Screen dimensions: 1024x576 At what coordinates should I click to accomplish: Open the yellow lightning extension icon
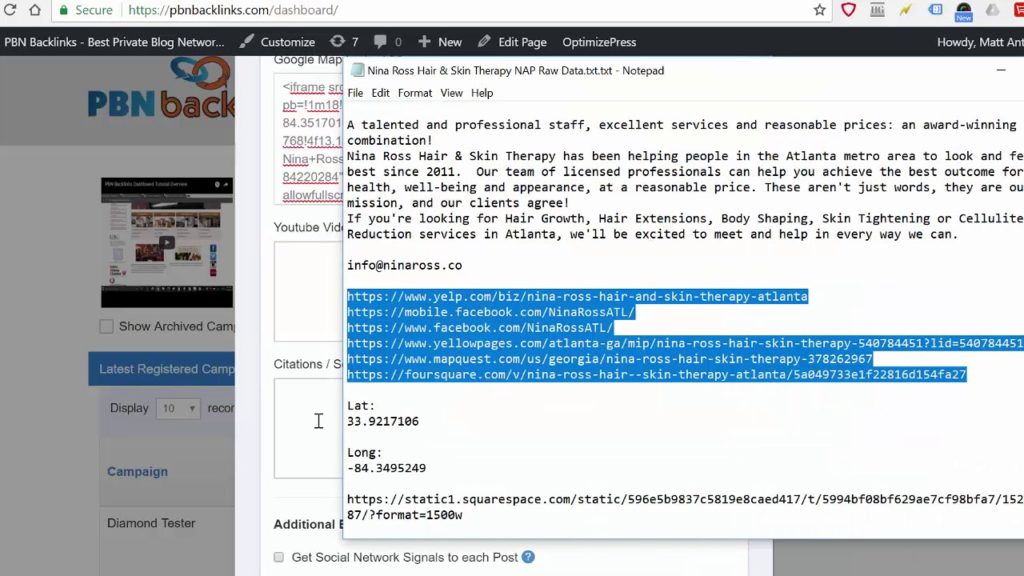point(905,10)
